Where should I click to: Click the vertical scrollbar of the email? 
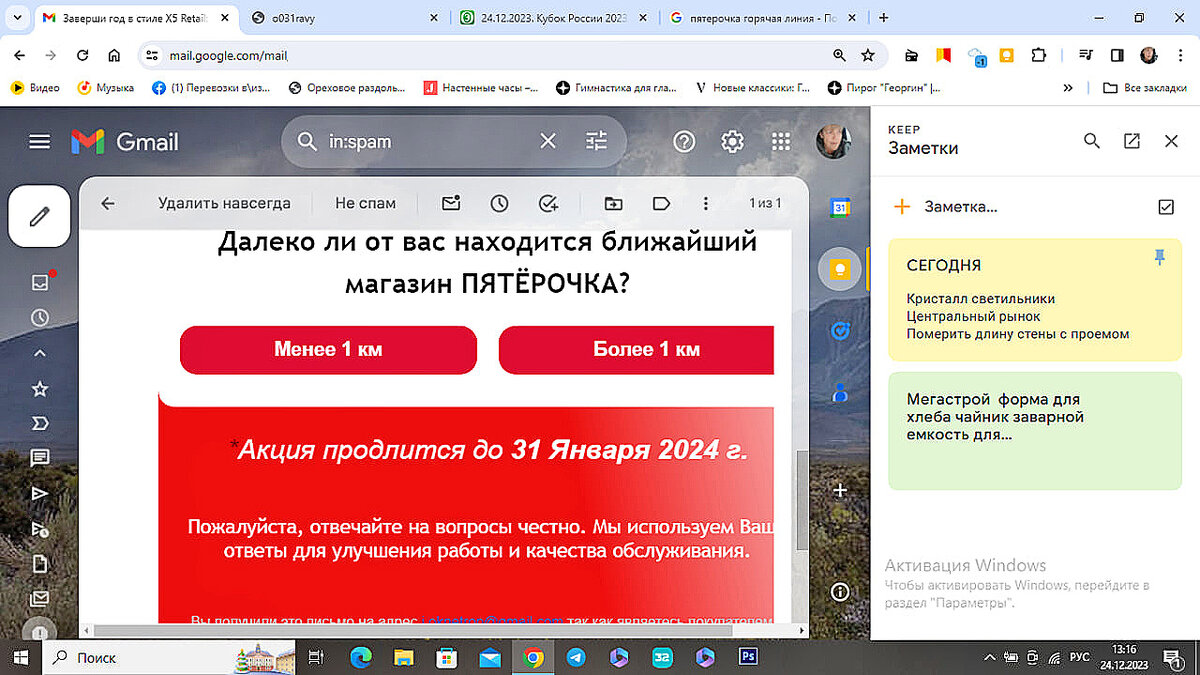[801, 500]
